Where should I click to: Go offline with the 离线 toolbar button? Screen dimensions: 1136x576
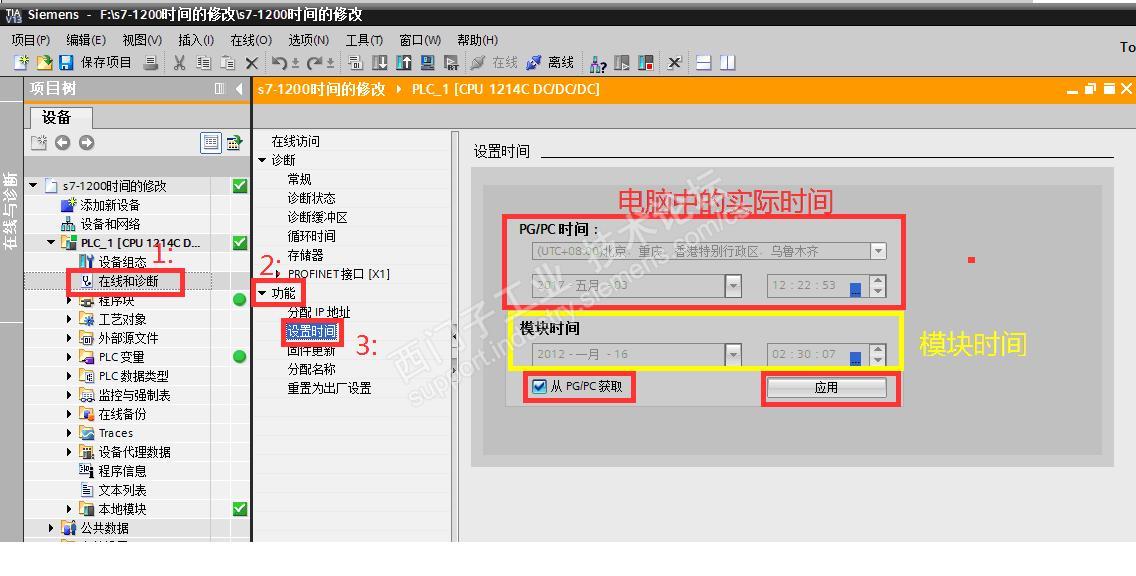(x=550, y=63)
